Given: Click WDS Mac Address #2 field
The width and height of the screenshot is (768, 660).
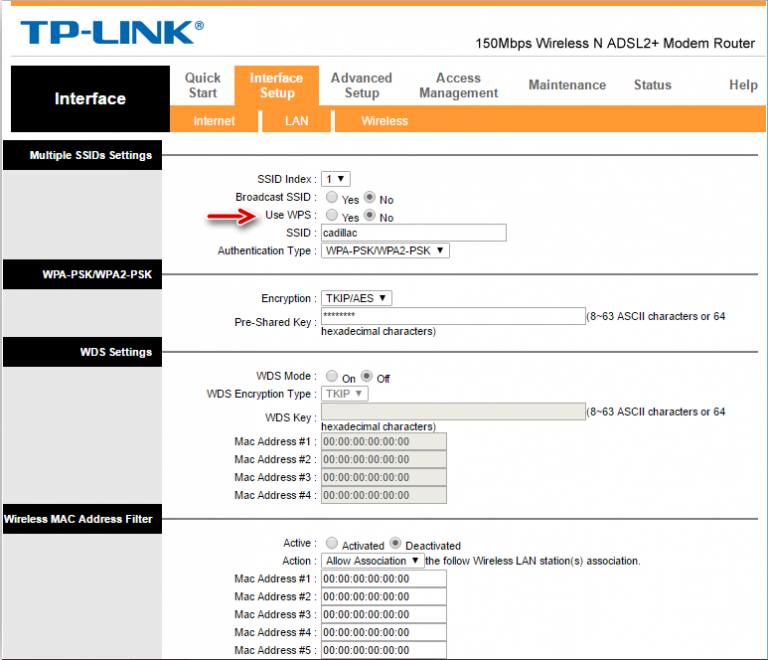Looking at the screenshot, I should pyautogui.click(x=384, y=459).
